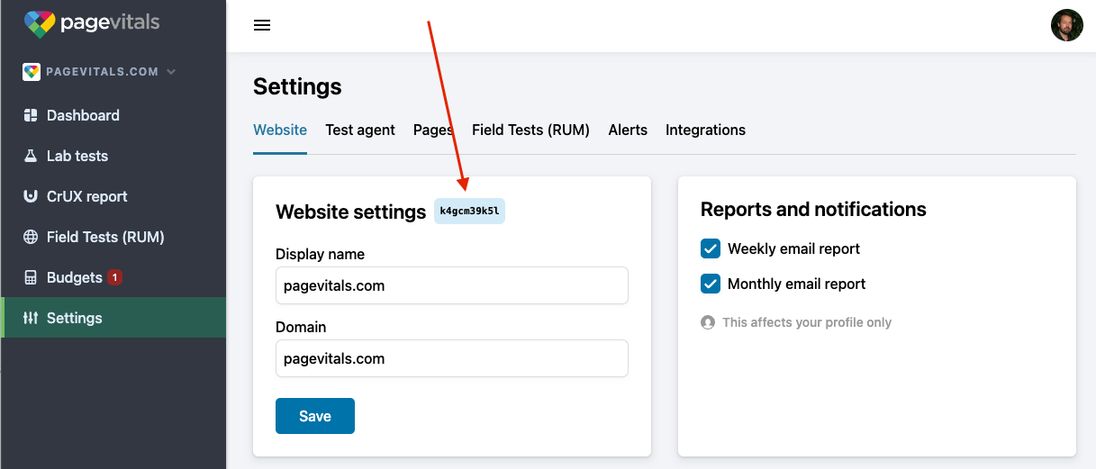This screenshot has width=1096, height=469.
Task: Click the pagevitals wordmark in the sidebar
Action: click(x=110, y=23)
